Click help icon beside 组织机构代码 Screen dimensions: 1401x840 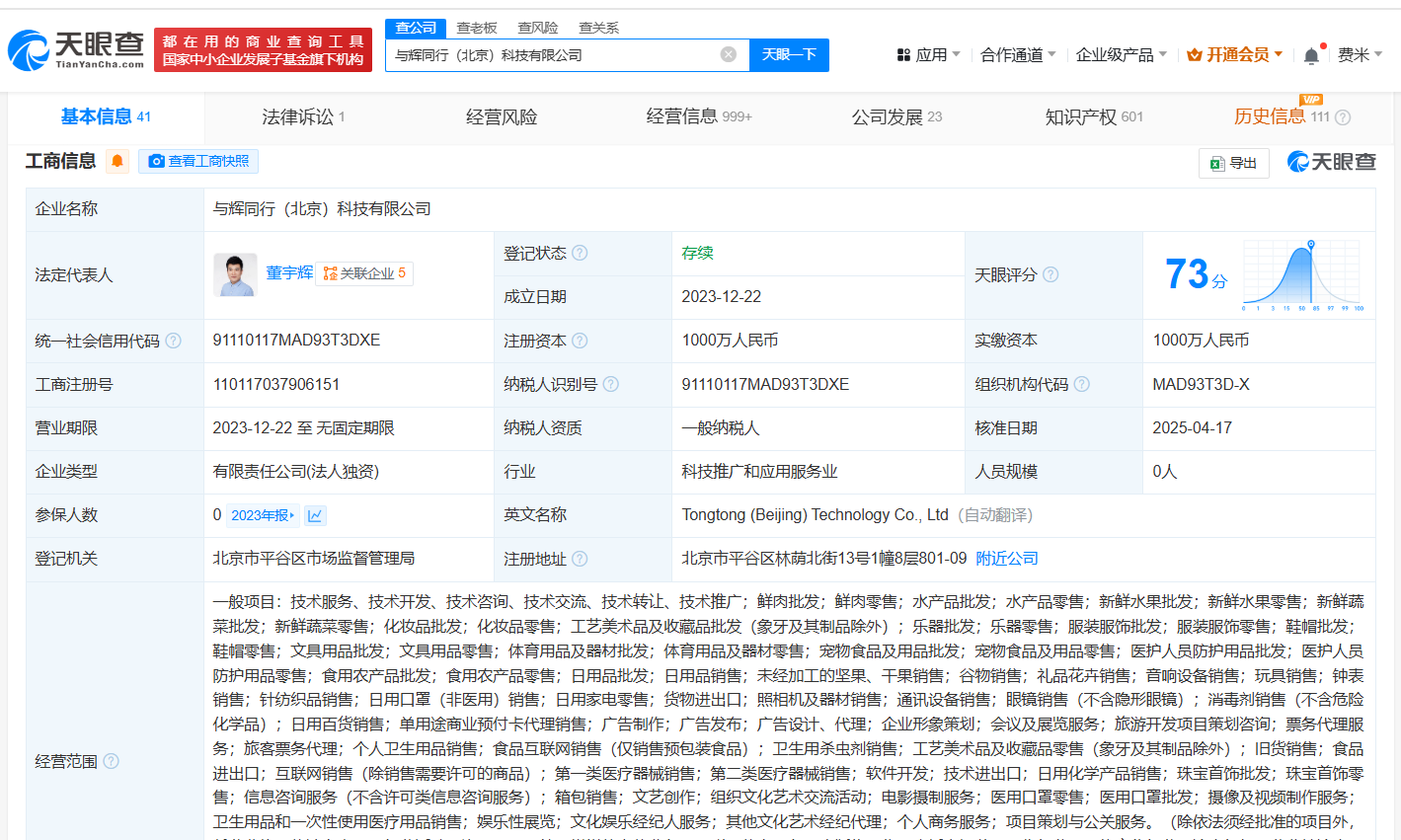1082,384
